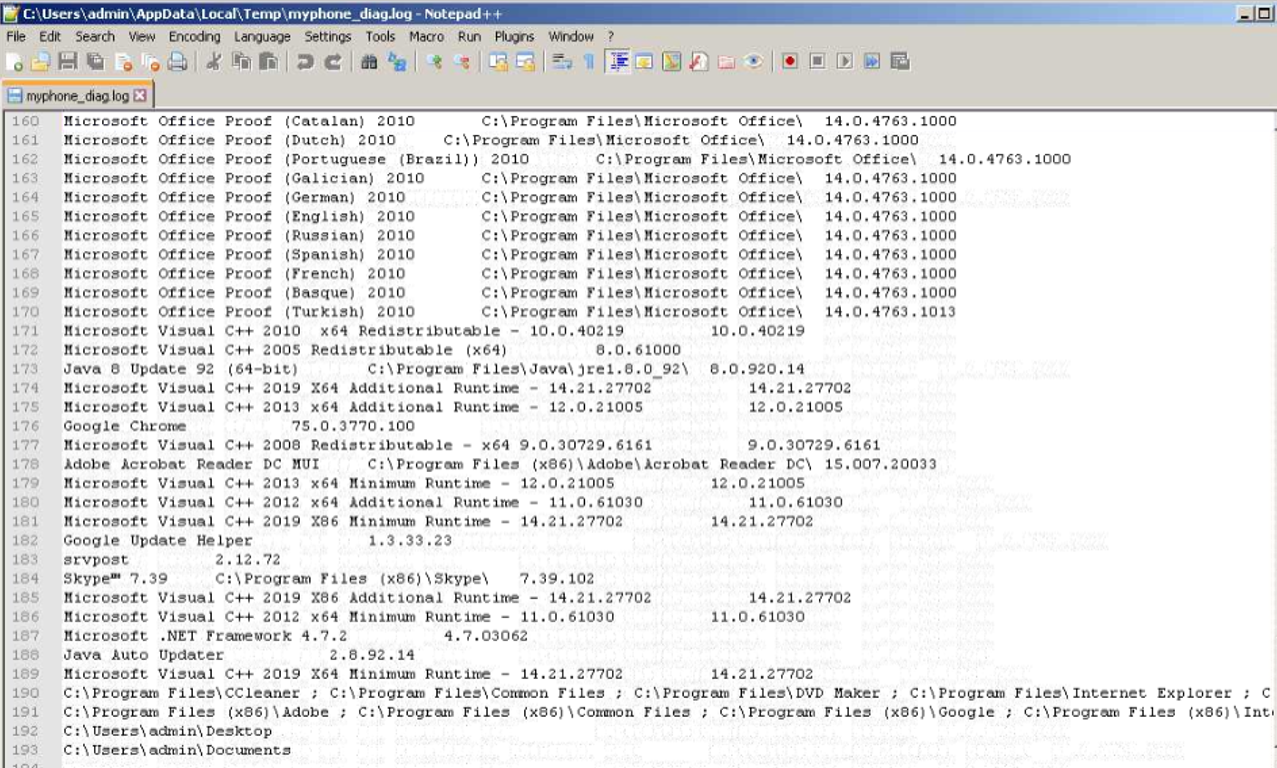Click 'Google Update Helper' text
Screen dimensions: 1277x768
click(157, 540)
